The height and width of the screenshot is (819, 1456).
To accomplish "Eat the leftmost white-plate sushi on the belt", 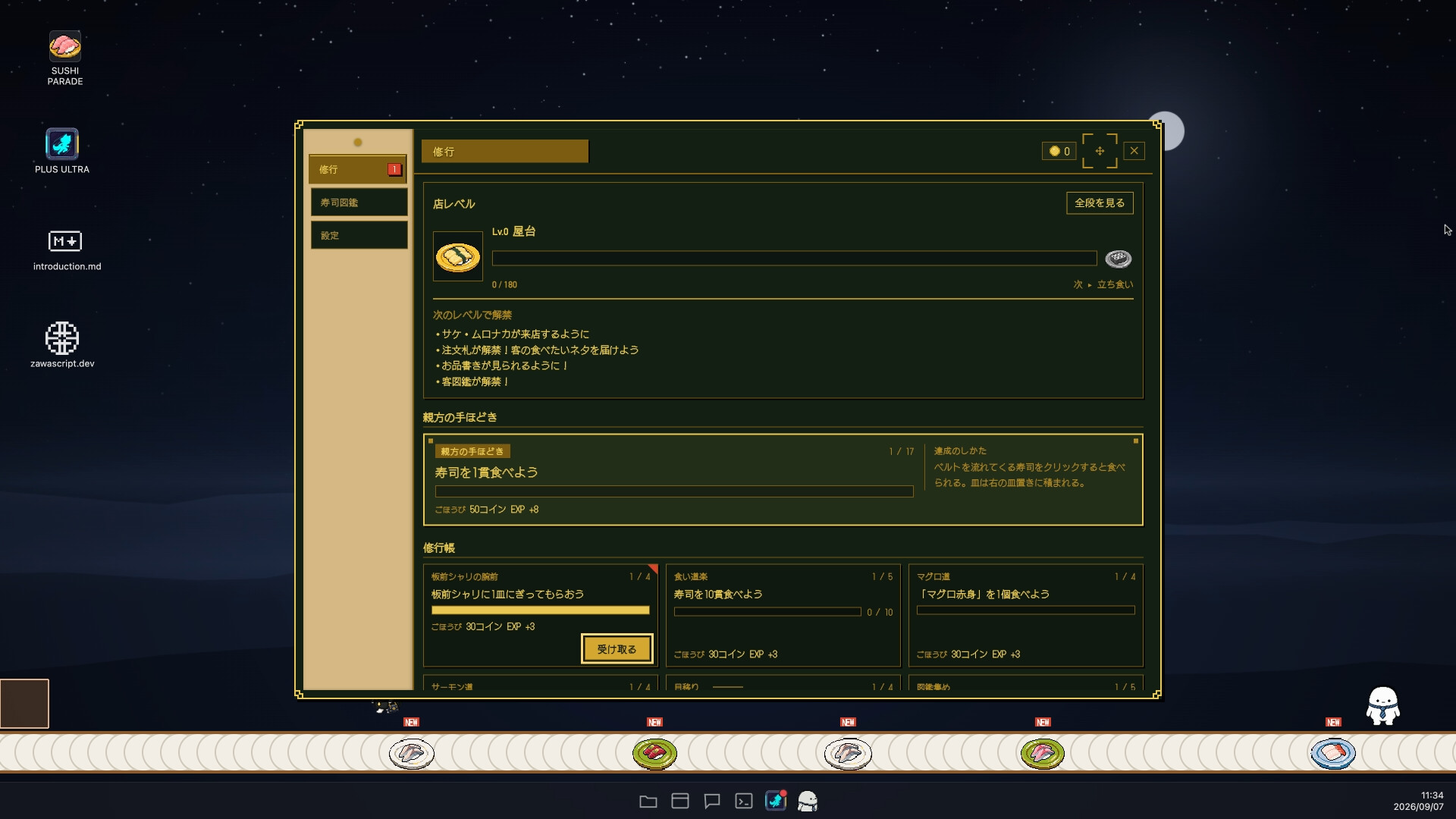I will [x=412, y=753].
